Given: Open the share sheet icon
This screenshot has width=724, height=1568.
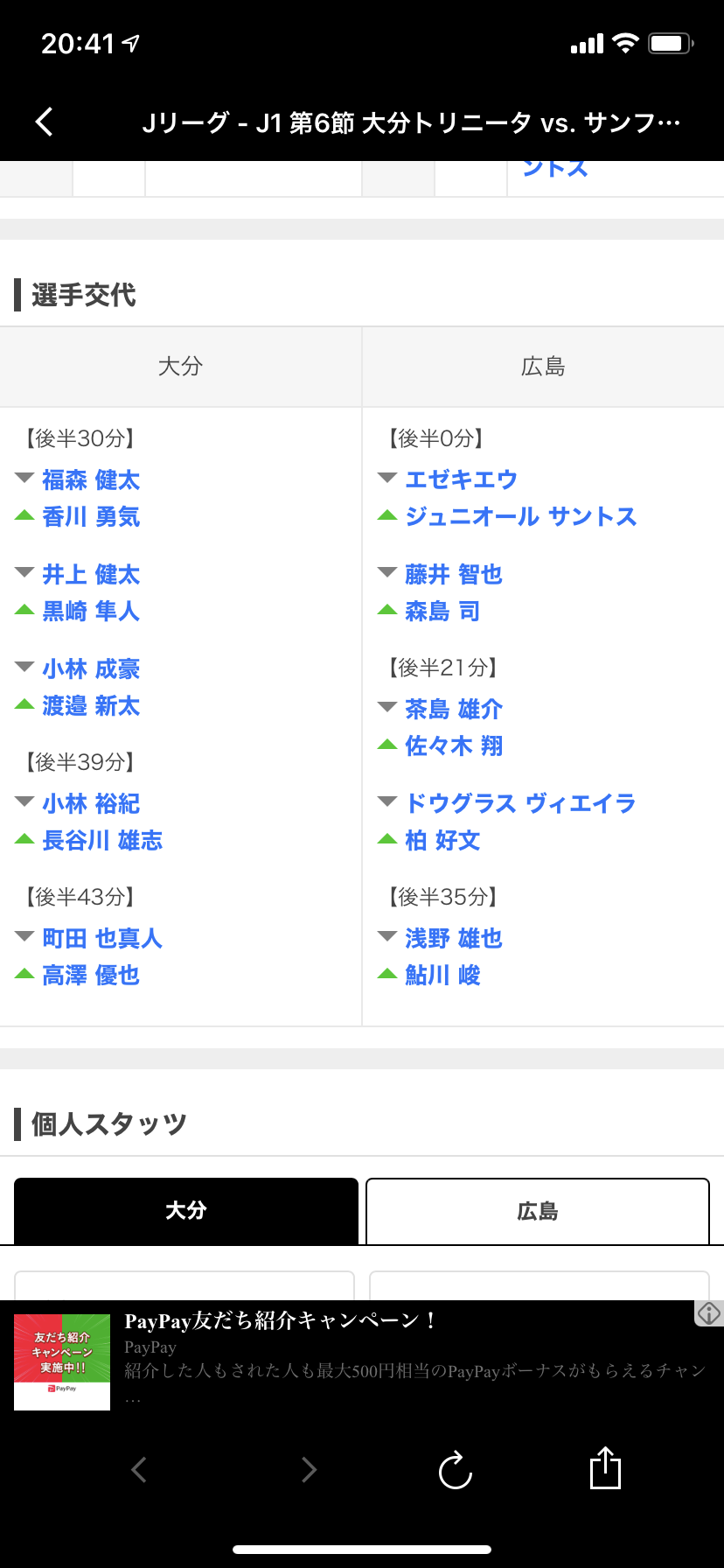Looking at the screenshot, I should click(x=605, y=1467).
